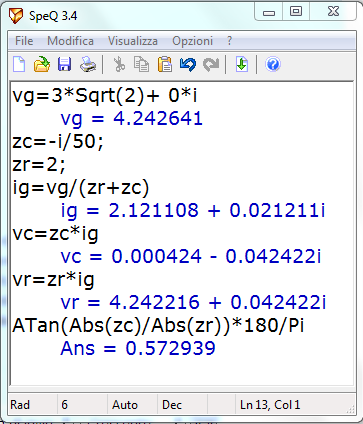Copy with the two-pages icon
The height and width of the screenshot is (424, 363).
coord(141,64)
